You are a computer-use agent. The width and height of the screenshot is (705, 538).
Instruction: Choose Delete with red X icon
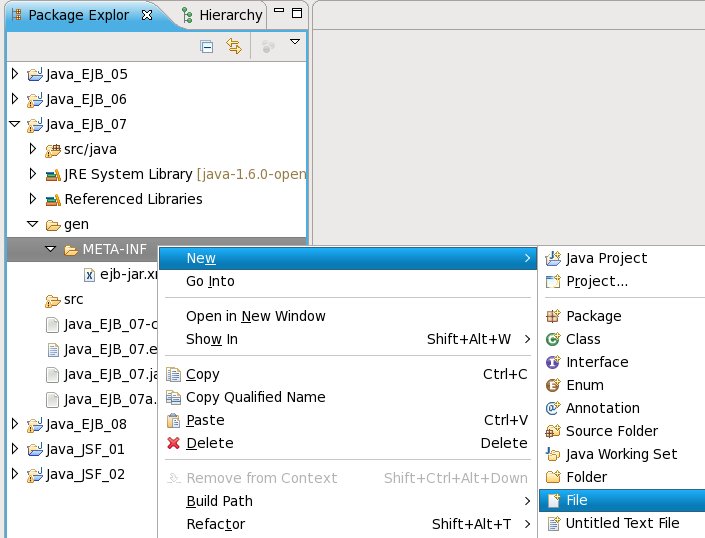(x=348, y=443)
